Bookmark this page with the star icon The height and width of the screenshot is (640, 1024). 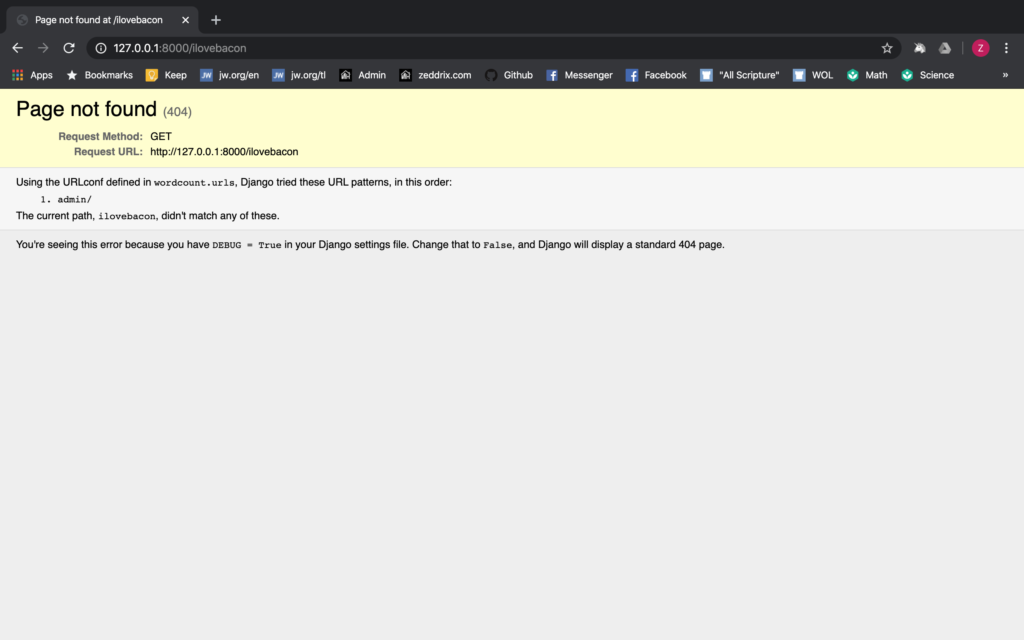tap(887, 48)
